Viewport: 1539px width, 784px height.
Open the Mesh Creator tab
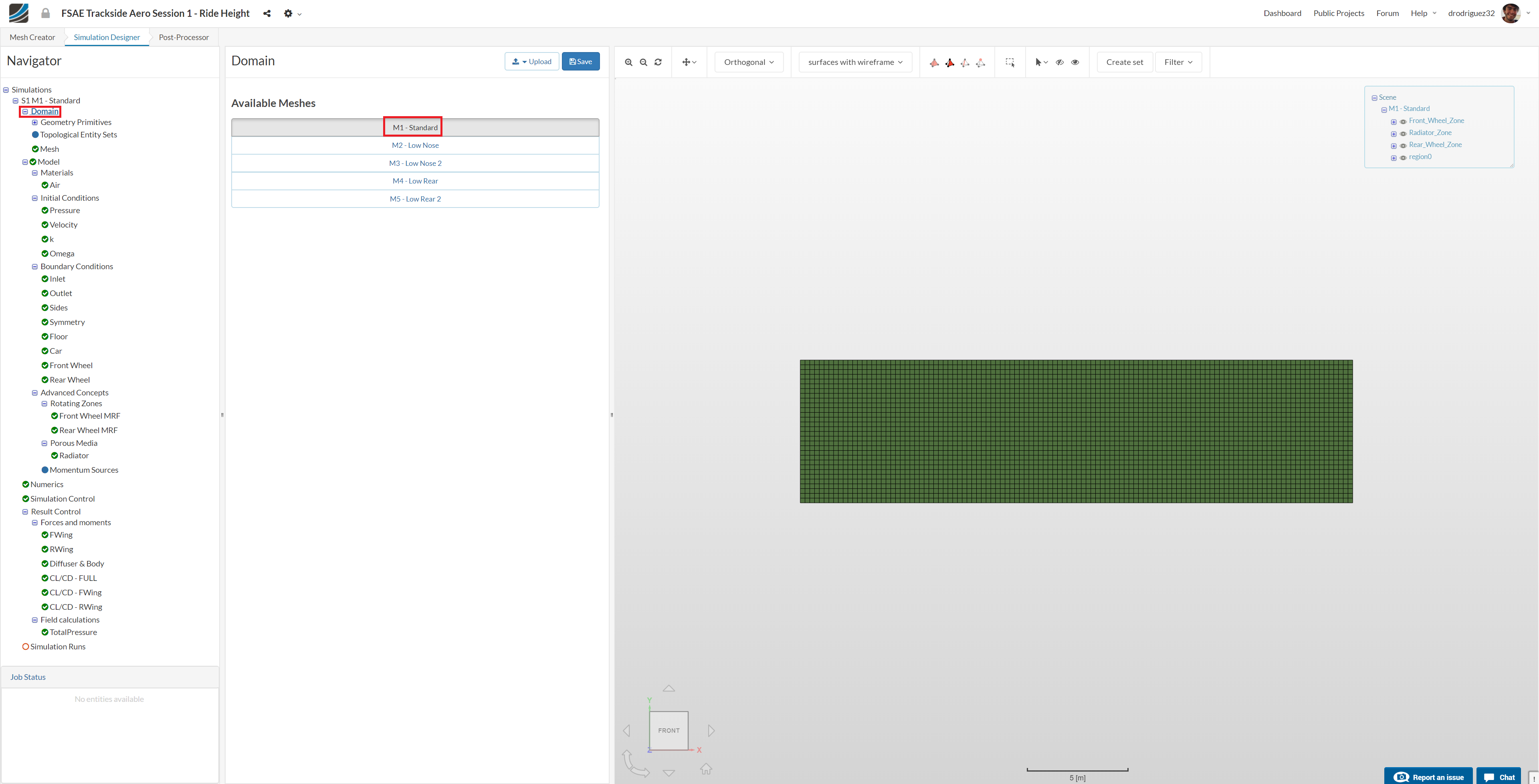[32, 37]
